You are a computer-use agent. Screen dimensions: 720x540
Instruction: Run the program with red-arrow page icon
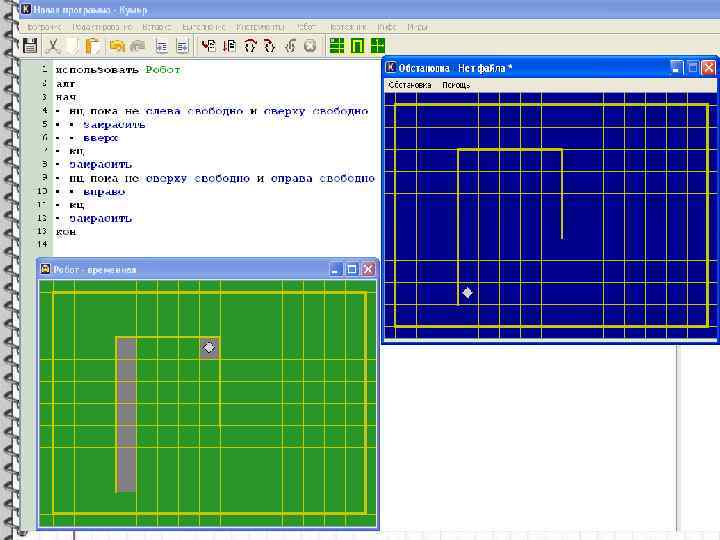tap(209, 45)
